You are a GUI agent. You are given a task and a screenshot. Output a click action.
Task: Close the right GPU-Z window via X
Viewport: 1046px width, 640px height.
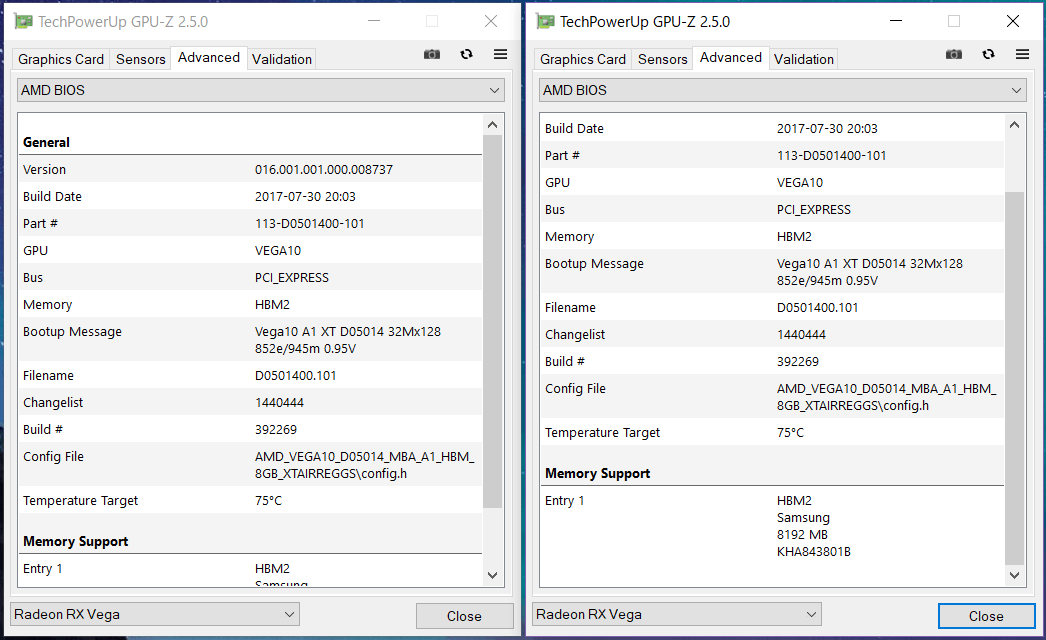coord(1013,21)
